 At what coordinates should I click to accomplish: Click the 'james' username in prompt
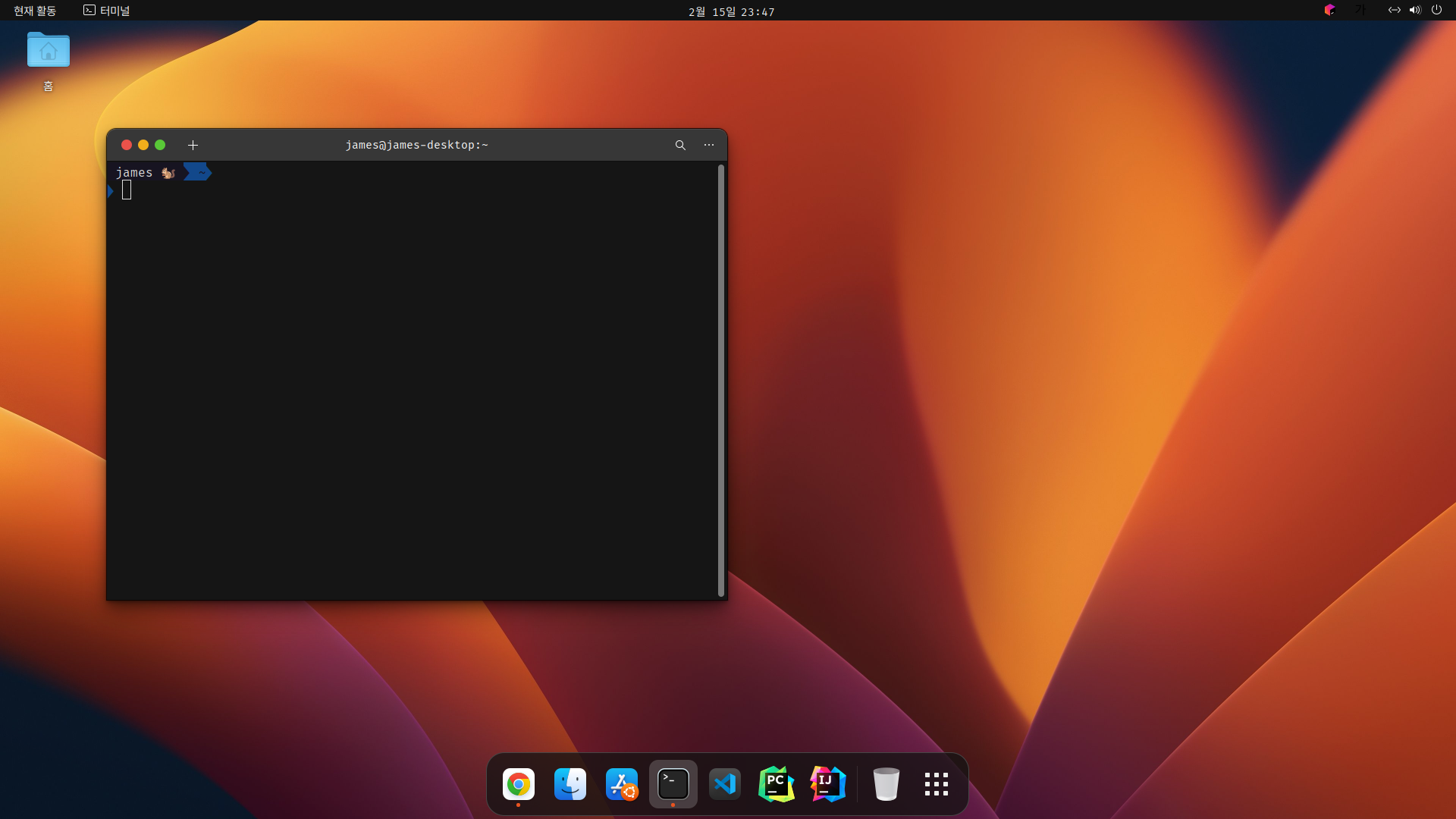click(x=134, y=173)
